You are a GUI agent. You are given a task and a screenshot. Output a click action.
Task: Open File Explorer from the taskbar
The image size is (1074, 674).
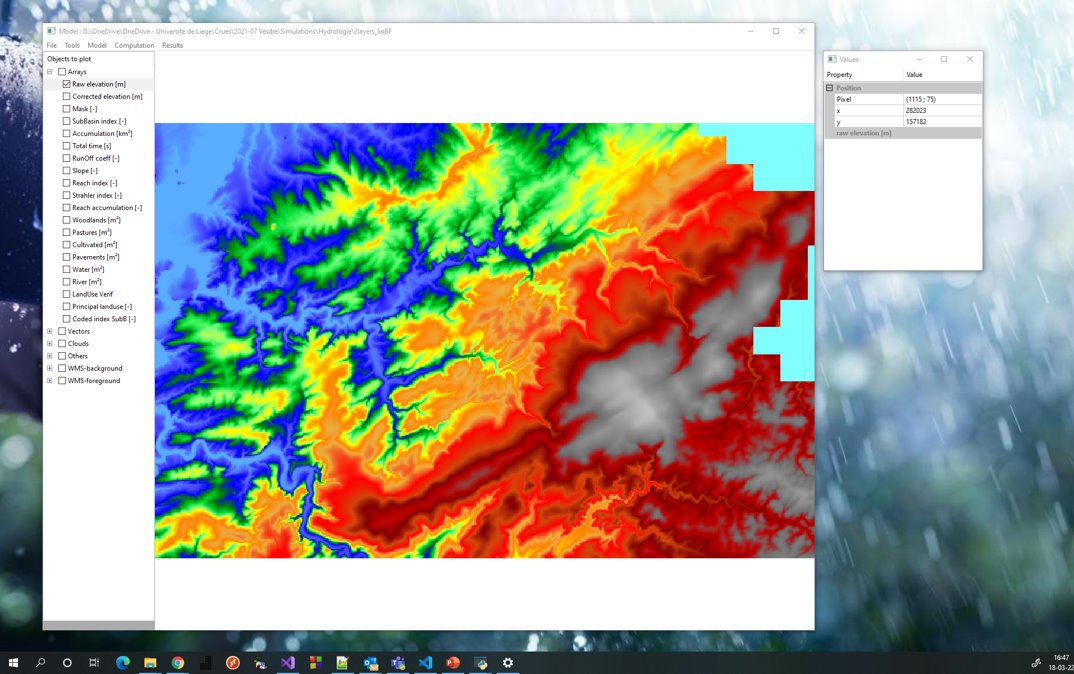pos(150,662)
